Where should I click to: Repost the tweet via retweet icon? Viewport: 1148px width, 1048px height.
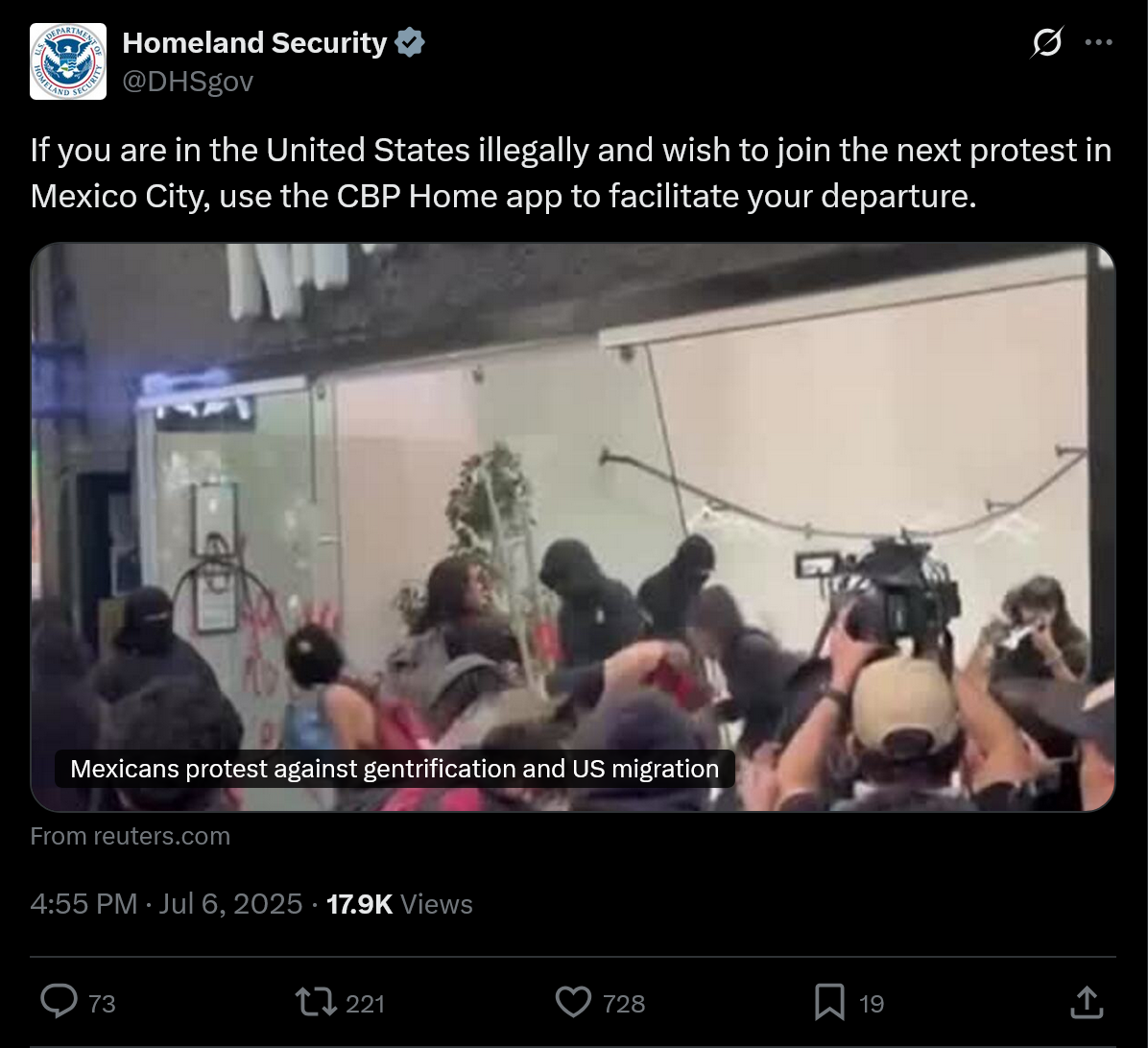[x=316, y=1002]
